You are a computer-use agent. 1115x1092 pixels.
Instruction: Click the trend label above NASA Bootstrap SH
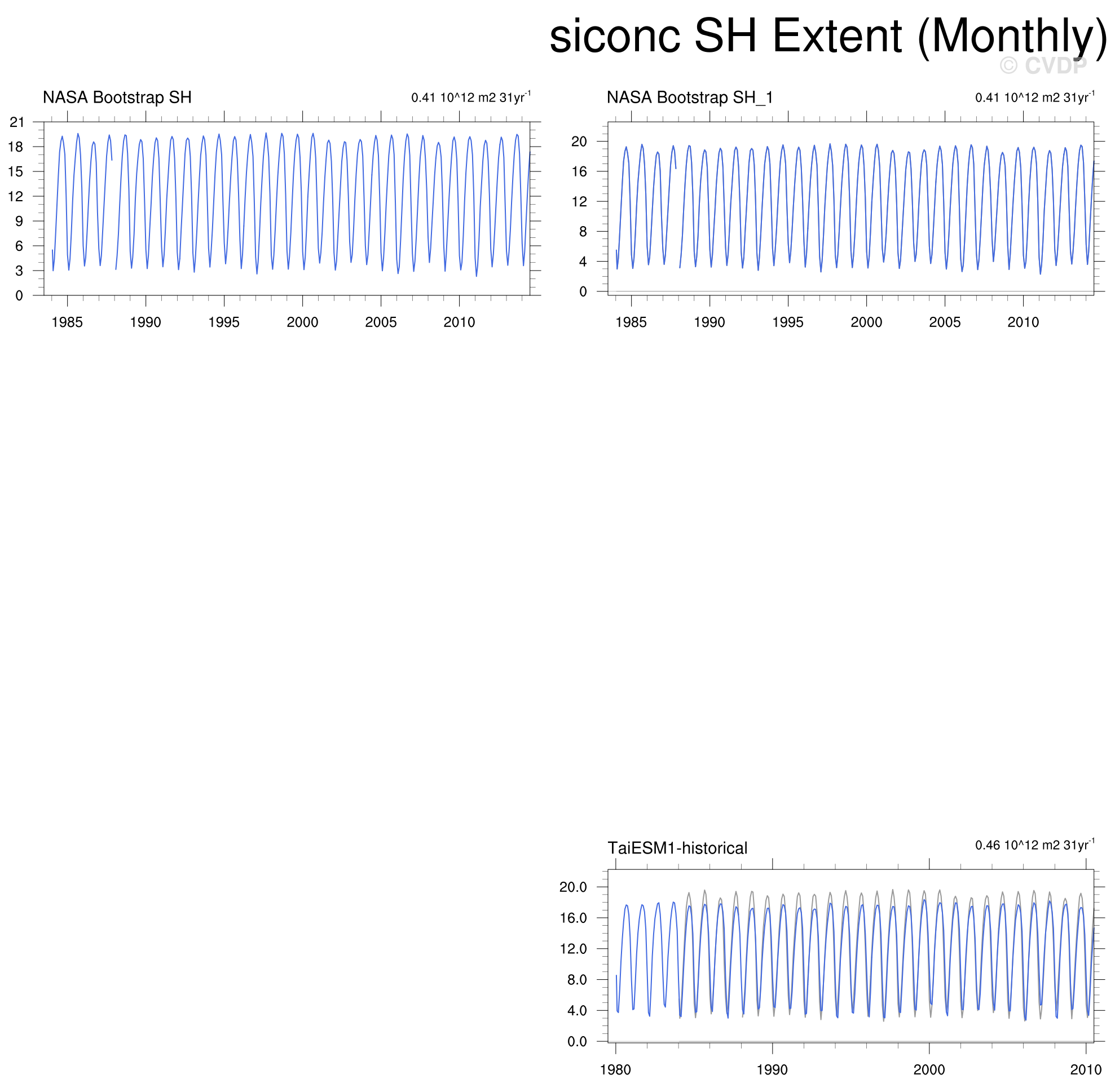tap(470, 98)
